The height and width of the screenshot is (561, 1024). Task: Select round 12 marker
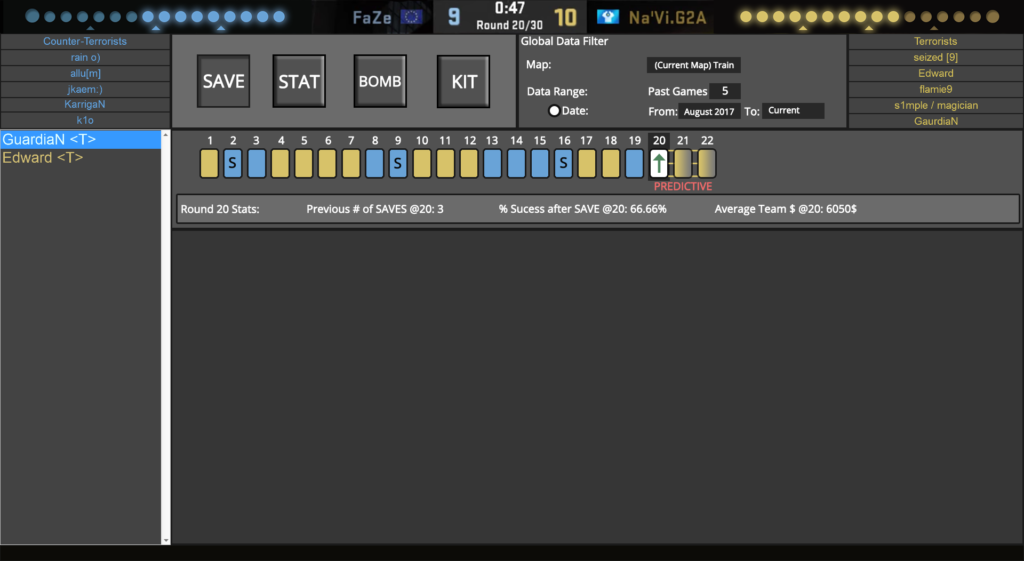pos(469,163)
